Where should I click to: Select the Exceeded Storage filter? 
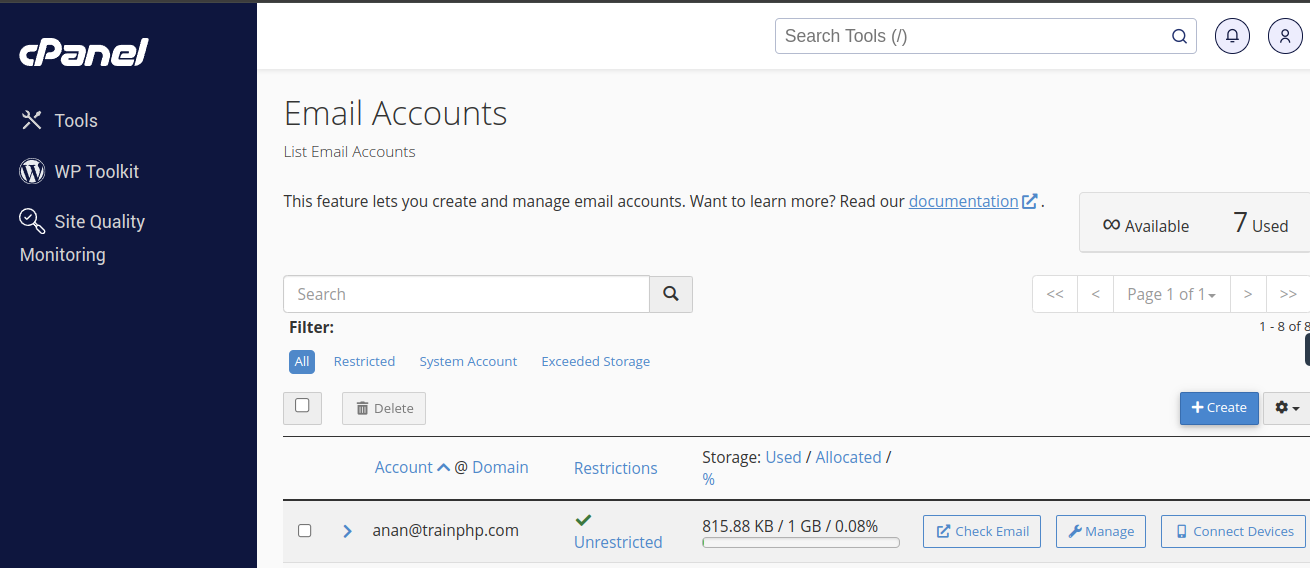(595, 361)
